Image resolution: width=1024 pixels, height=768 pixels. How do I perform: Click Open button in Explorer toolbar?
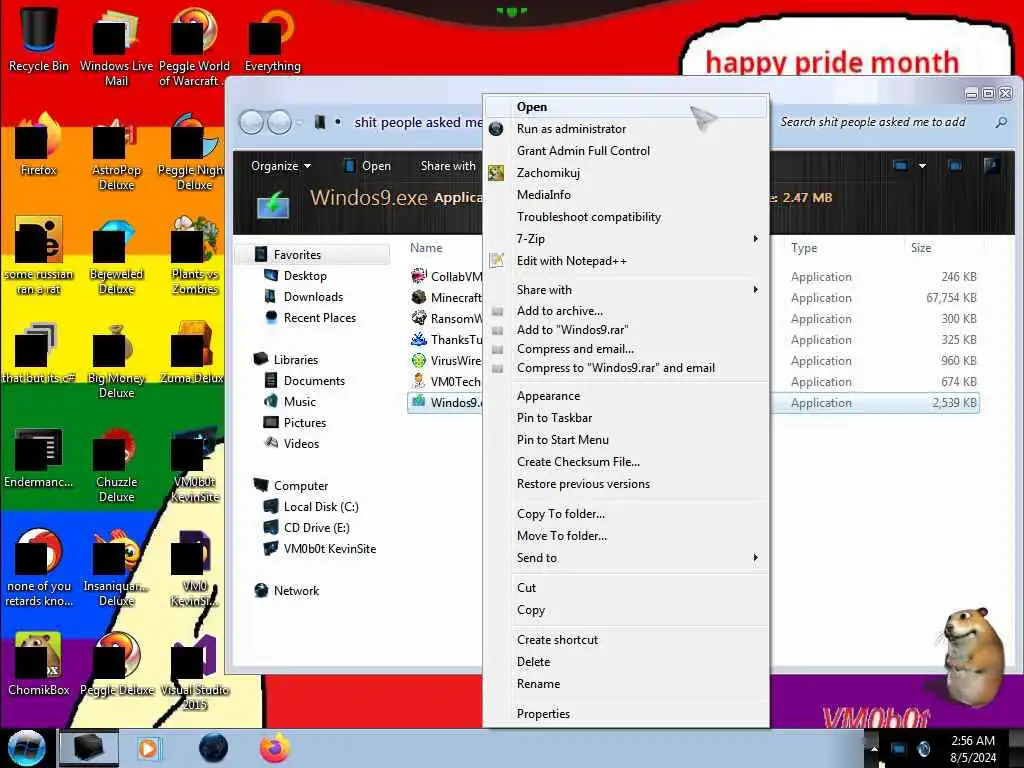(x=367, y=166)
